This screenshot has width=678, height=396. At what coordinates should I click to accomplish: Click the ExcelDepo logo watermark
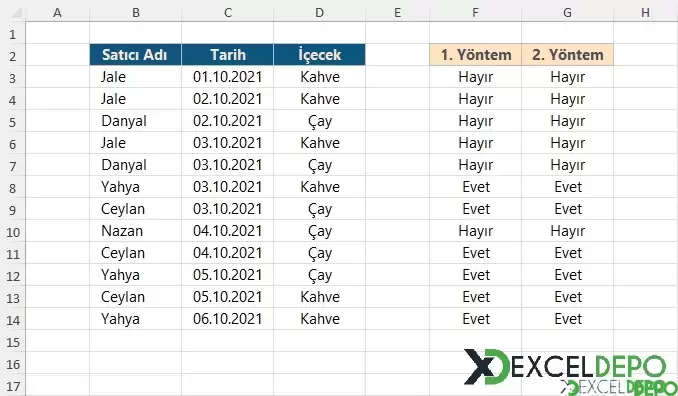tap(565, 367)
